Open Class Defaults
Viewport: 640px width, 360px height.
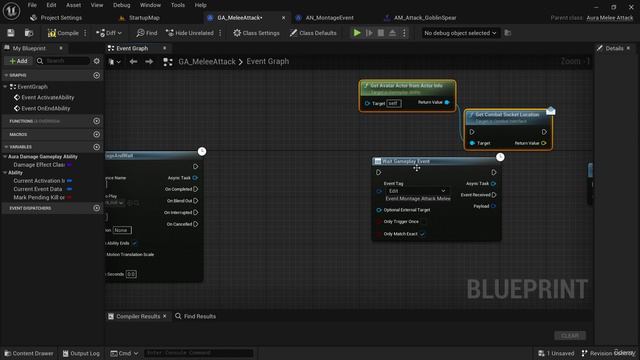click(x=313, y=33)
